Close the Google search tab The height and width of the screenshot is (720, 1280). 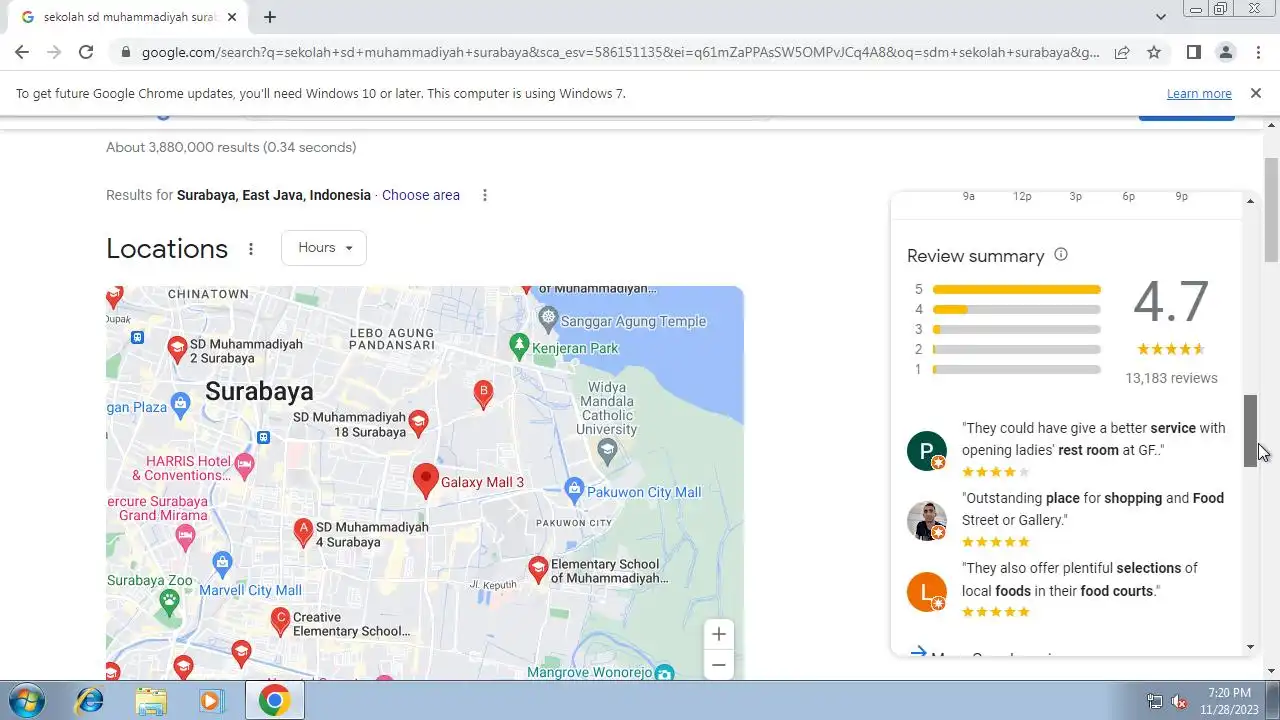[232, 17]
